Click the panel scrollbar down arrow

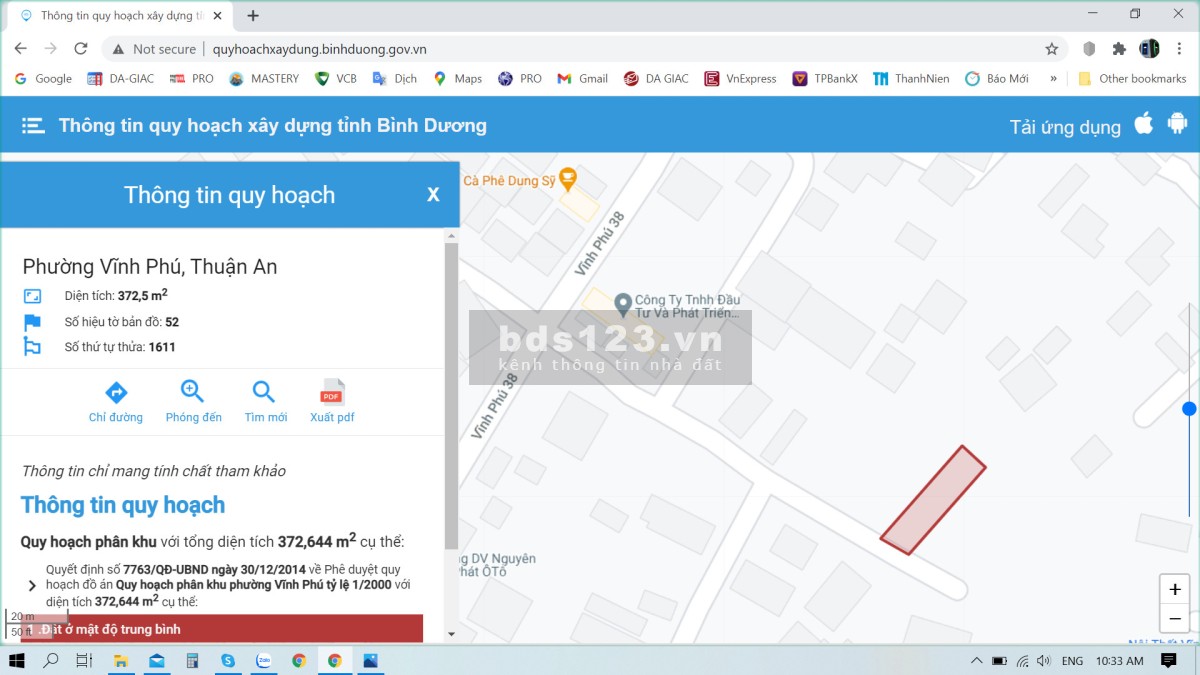pos(451,634)
